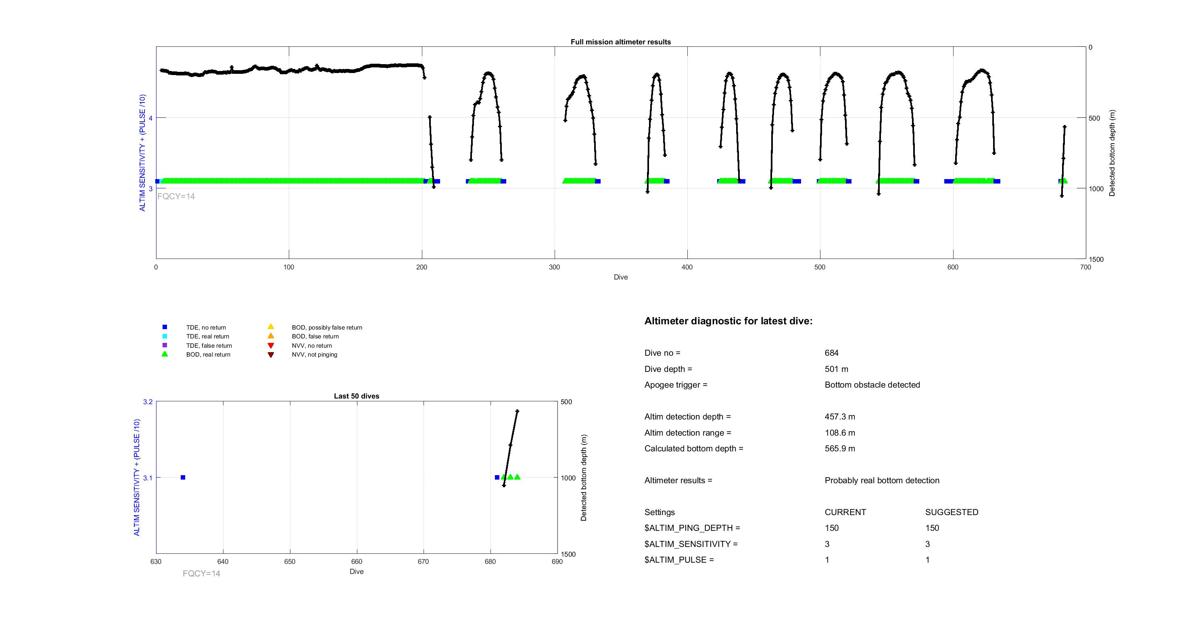Click the dive depth value '501 m'
Viewport: 1200px width, 622px height.
point(837,369)
